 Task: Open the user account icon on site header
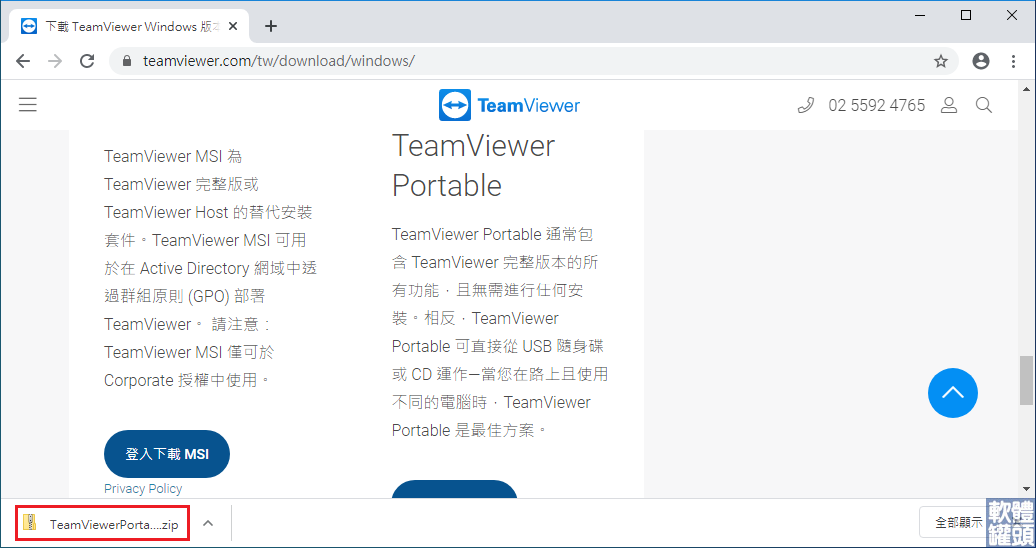point(949,105)
